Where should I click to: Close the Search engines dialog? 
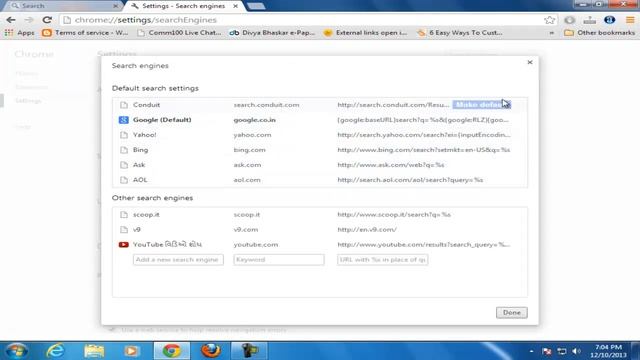point(530,62)
